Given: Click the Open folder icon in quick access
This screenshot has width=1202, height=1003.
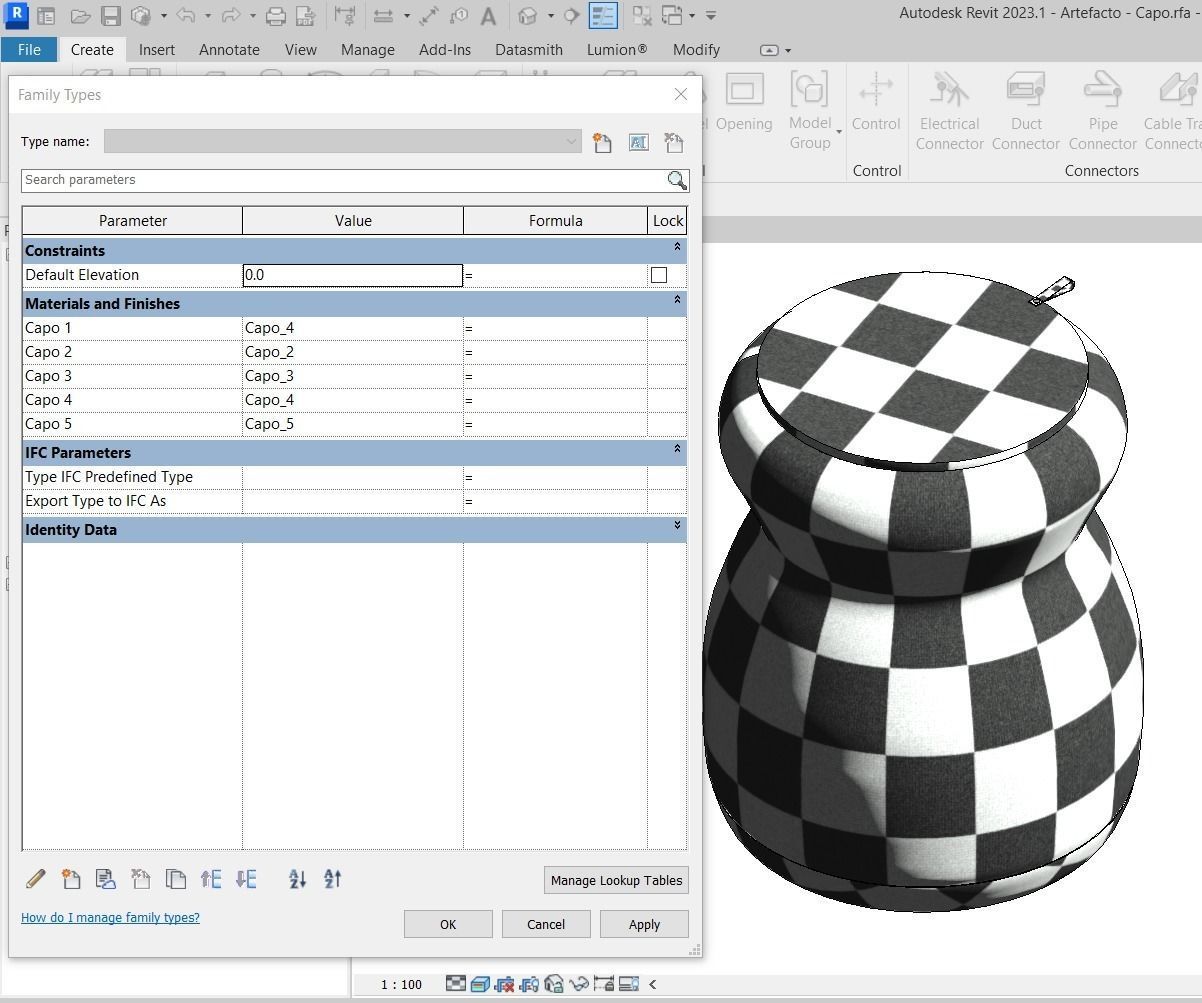Looking at the screenshot, I should pos(80,16).
